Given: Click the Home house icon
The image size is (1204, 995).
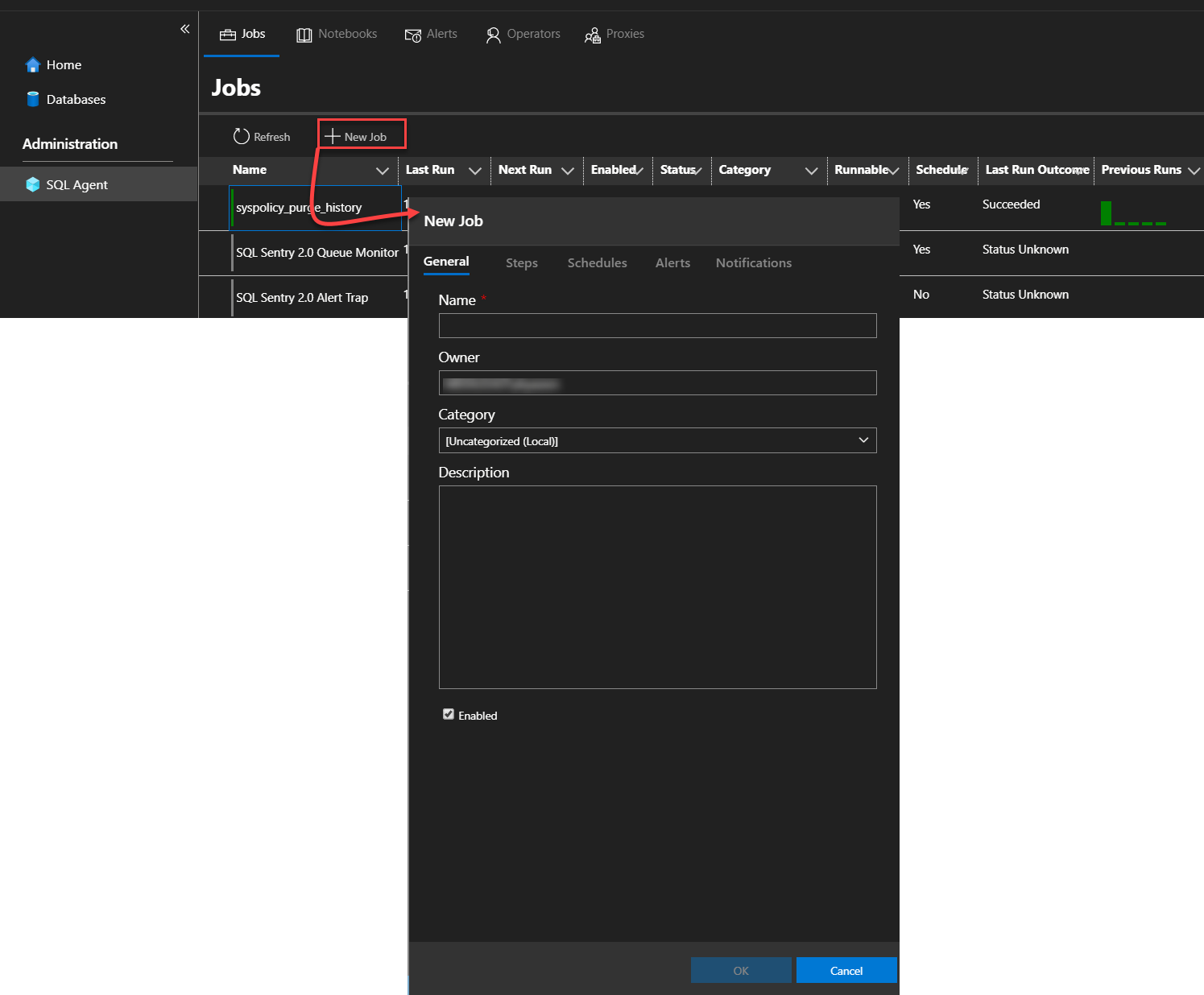Looking at the screenshot, I should tap(33, 65).
